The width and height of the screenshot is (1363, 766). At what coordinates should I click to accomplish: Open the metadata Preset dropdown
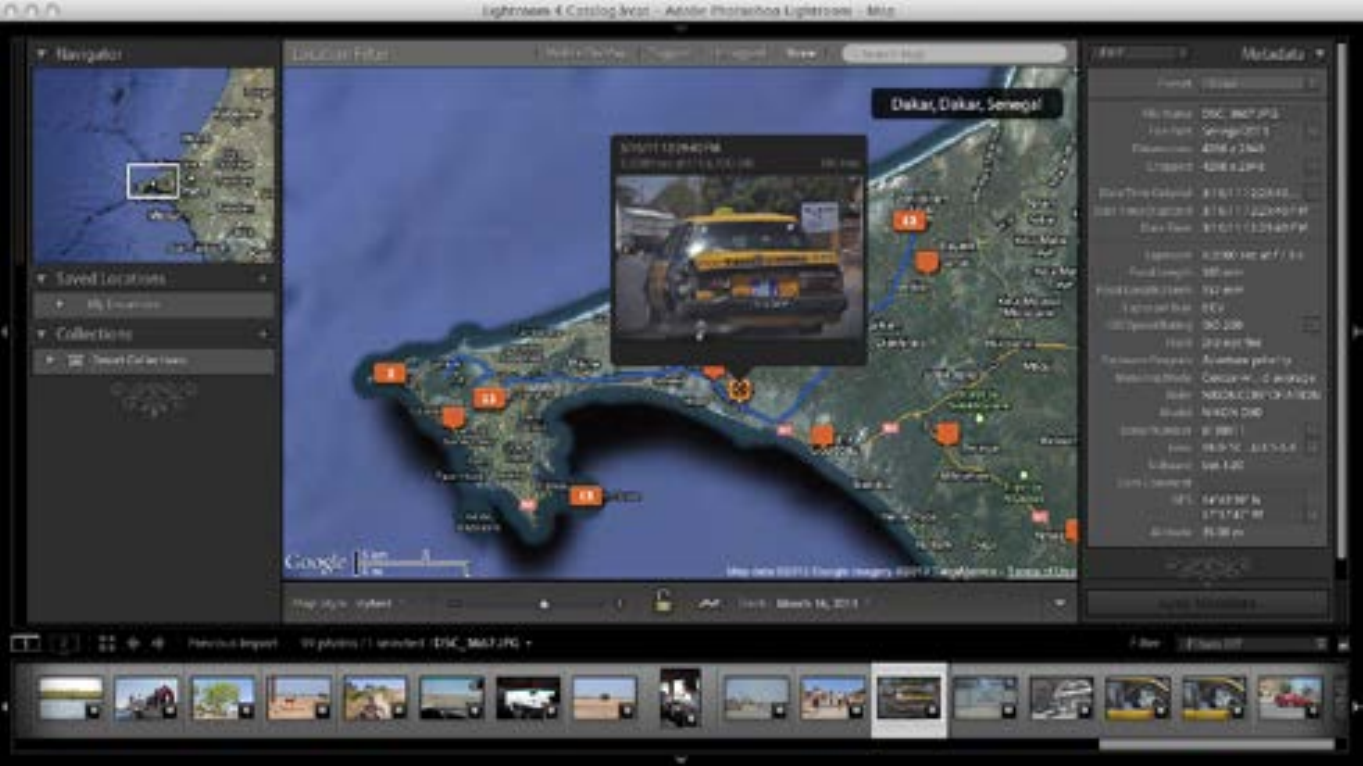(1262, 84)
